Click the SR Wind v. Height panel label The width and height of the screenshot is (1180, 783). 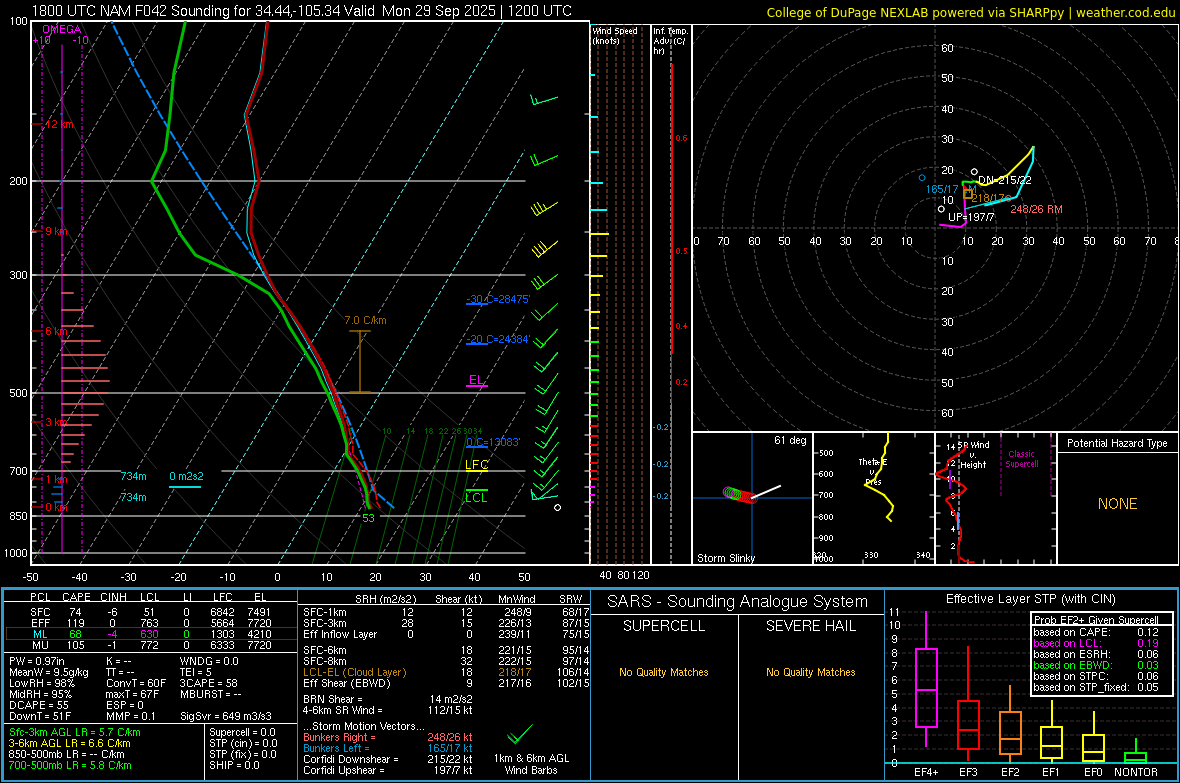973,455
